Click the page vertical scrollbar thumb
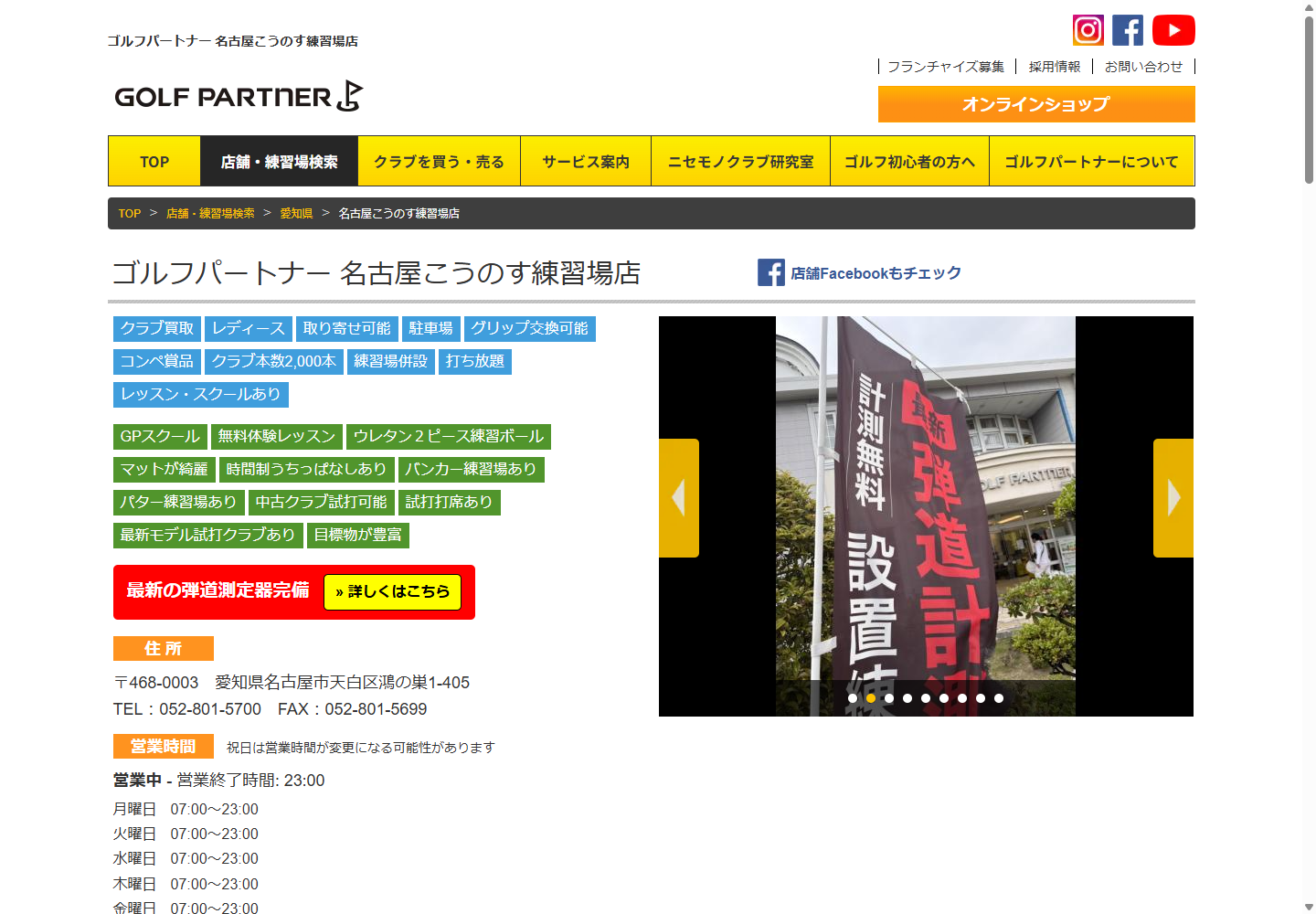Viewport: 1316px width, 914px height. click(1309, 101)
